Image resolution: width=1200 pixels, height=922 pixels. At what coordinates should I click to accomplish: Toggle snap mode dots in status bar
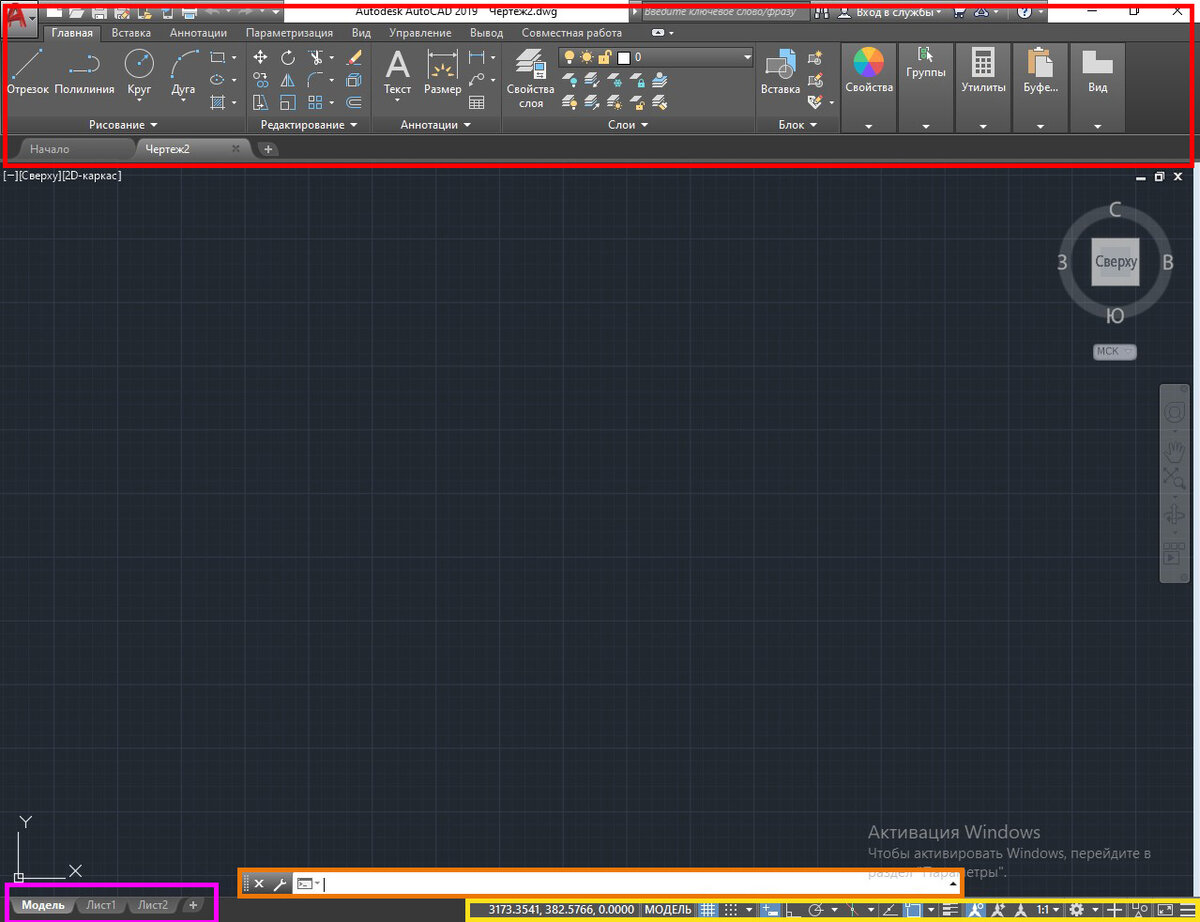[731, 910]
